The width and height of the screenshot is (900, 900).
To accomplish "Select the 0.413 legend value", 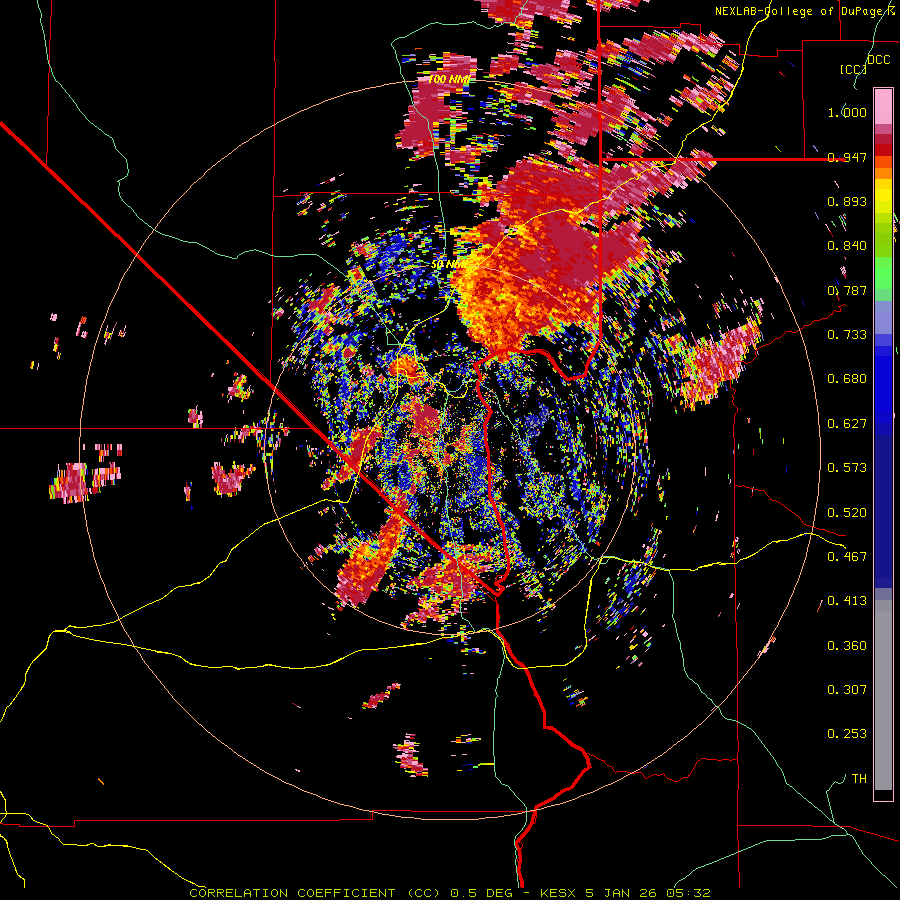I will click(x=847, y=601).
